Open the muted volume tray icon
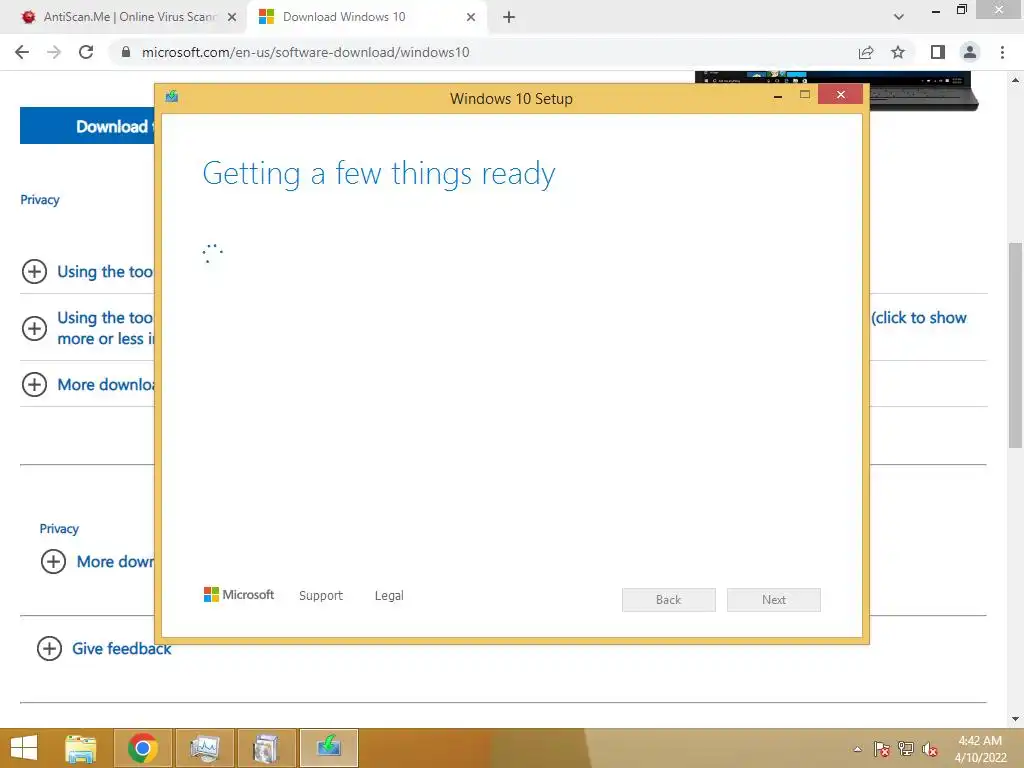Image resolution: width=1024 pixels, height=768 pixels. coord(930,749)
